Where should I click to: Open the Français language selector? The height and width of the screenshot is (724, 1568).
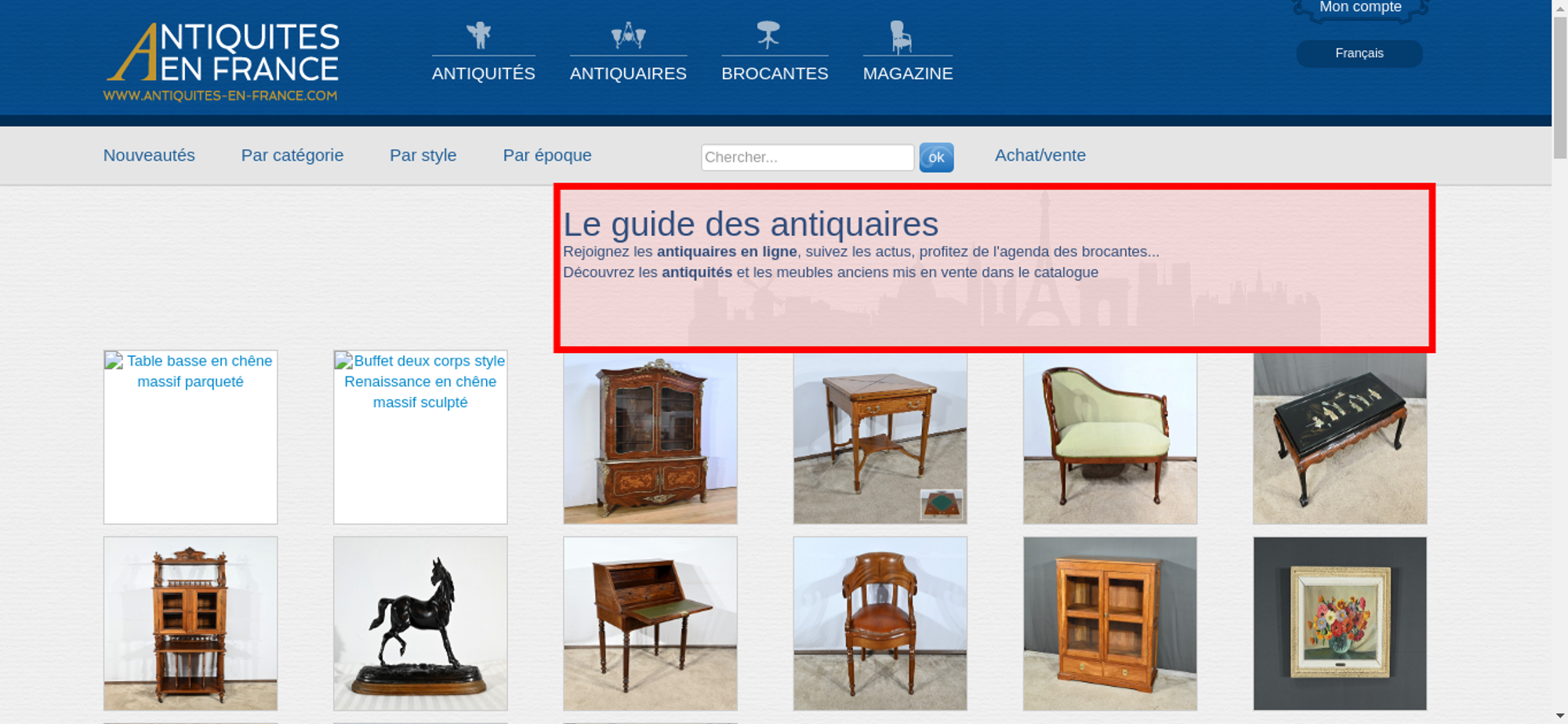[1359, 53]
